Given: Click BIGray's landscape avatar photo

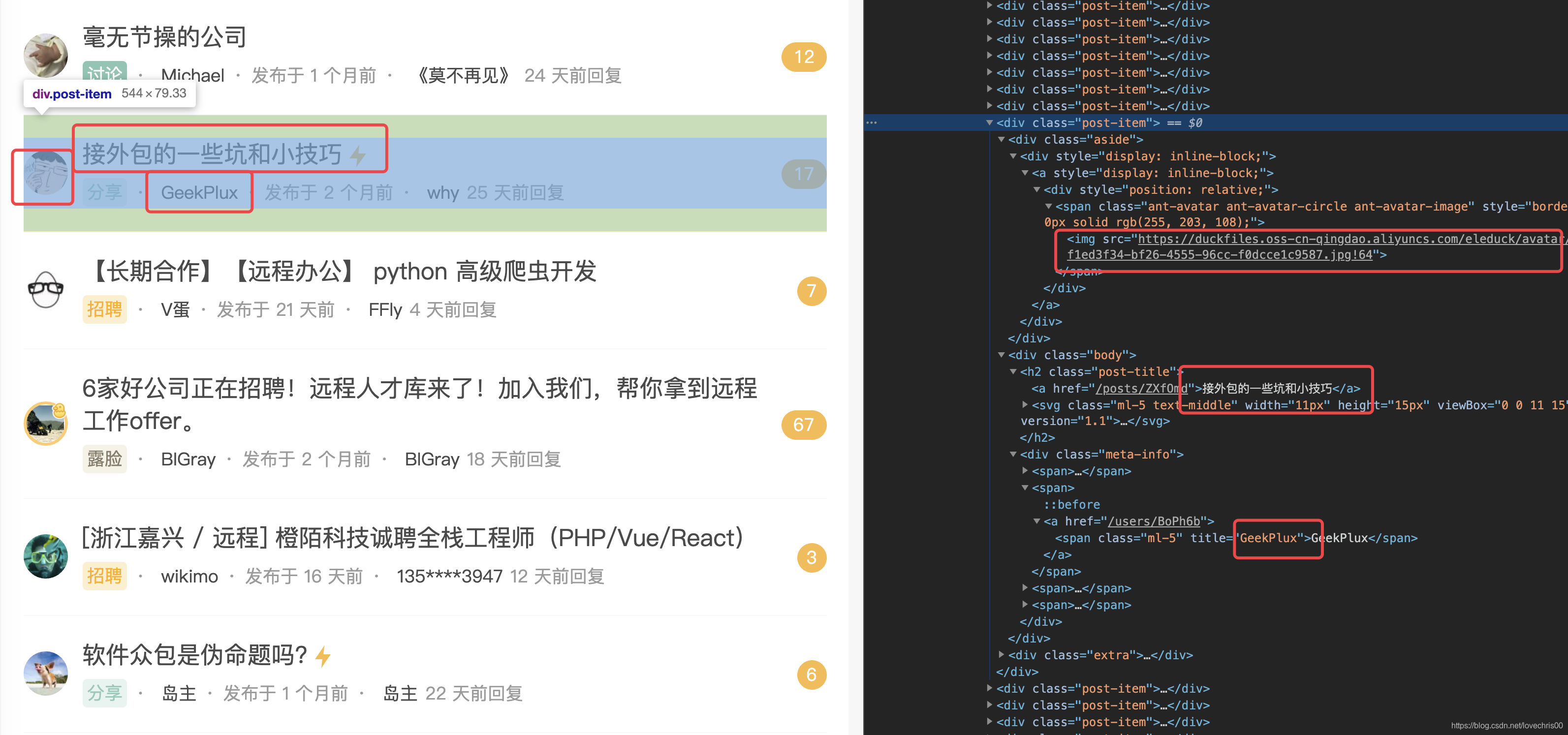Looking at the screenshot, I should [x=46, y=424].
